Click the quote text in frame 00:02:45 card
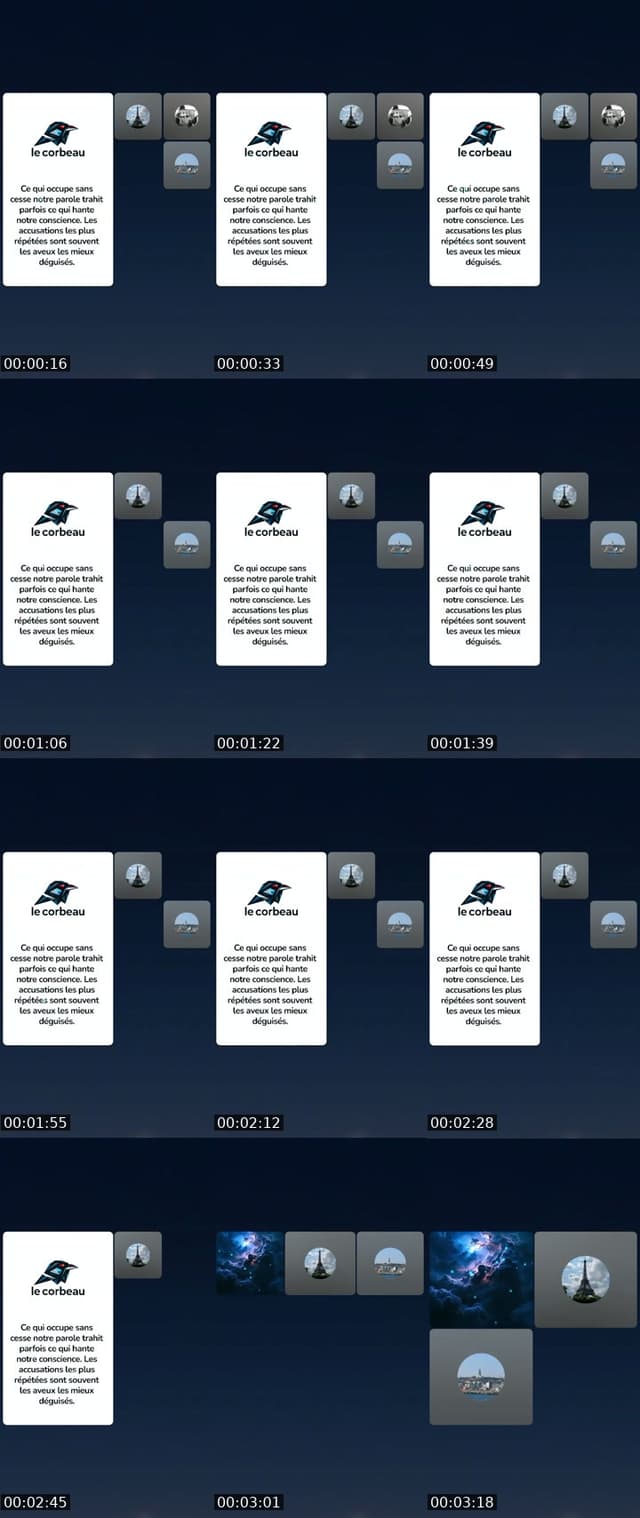Screen dimensions: 640x1518 point(58,1364)
